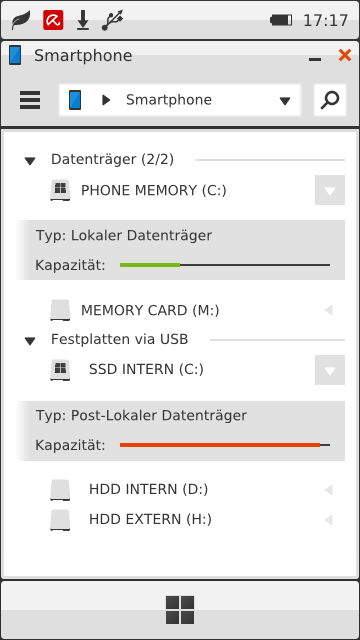Open the hamburger menu icon
The width and height of the screenshot is (360, 640).
pyautogui.click(x=30, y=100)
